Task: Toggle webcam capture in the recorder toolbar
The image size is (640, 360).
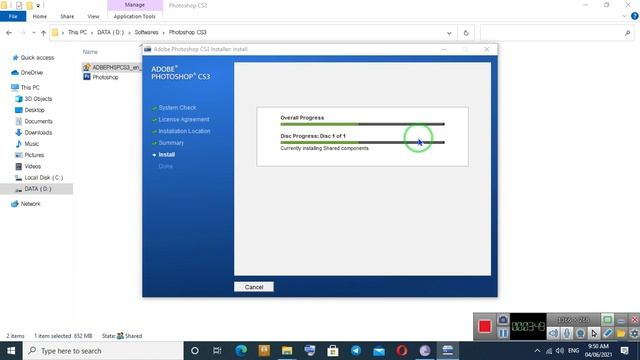Action: pyautogui.click(x=580, y=333)
